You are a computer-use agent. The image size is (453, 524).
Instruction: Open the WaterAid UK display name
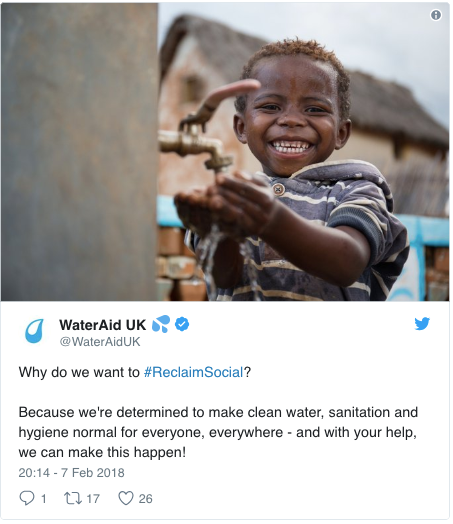(x=103, y=325)
